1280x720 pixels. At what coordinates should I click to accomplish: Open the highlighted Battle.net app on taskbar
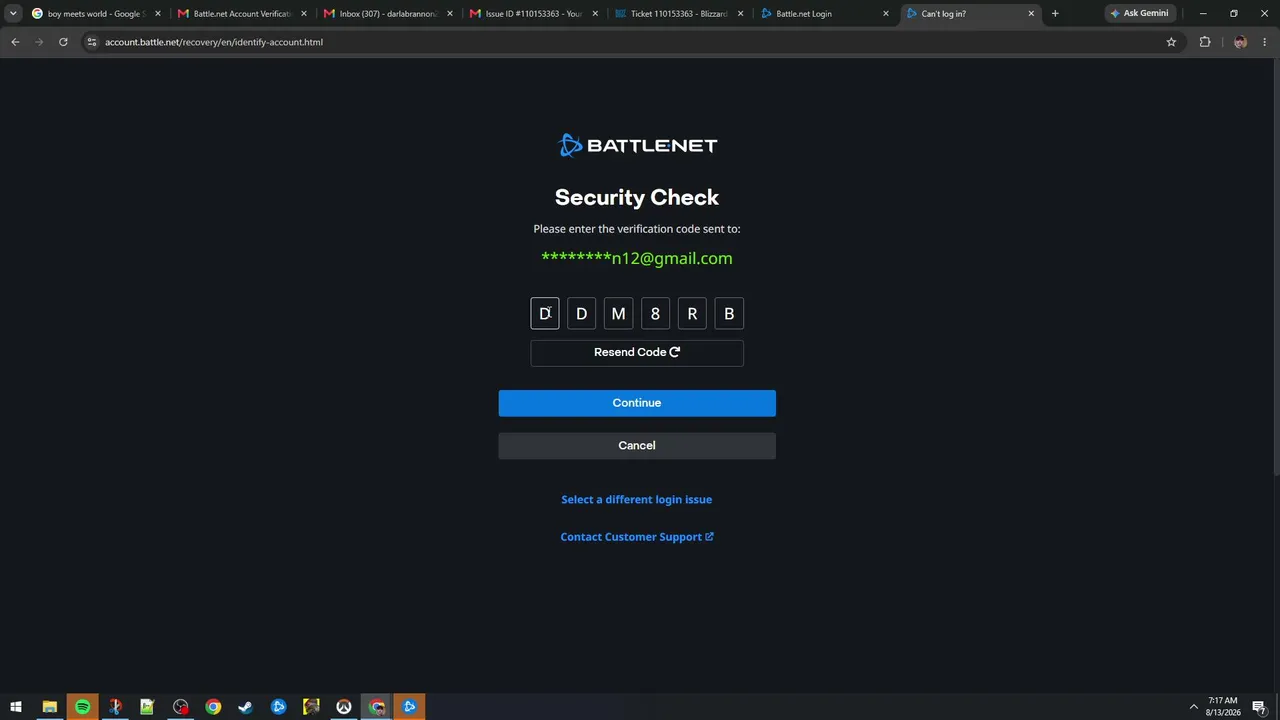click(x=409, y=707)
